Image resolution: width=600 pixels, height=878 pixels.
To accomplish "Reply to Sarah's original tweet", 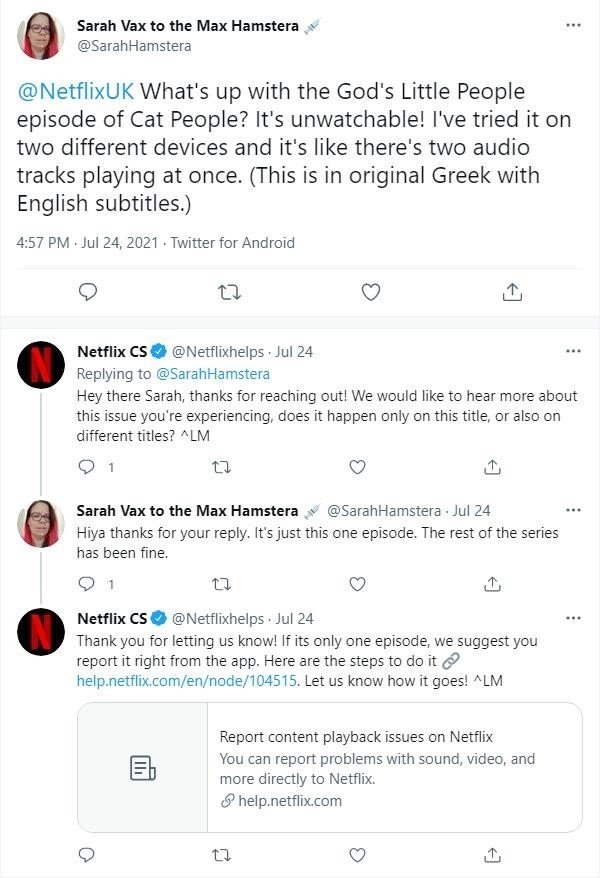I will (x=88, y=292).
